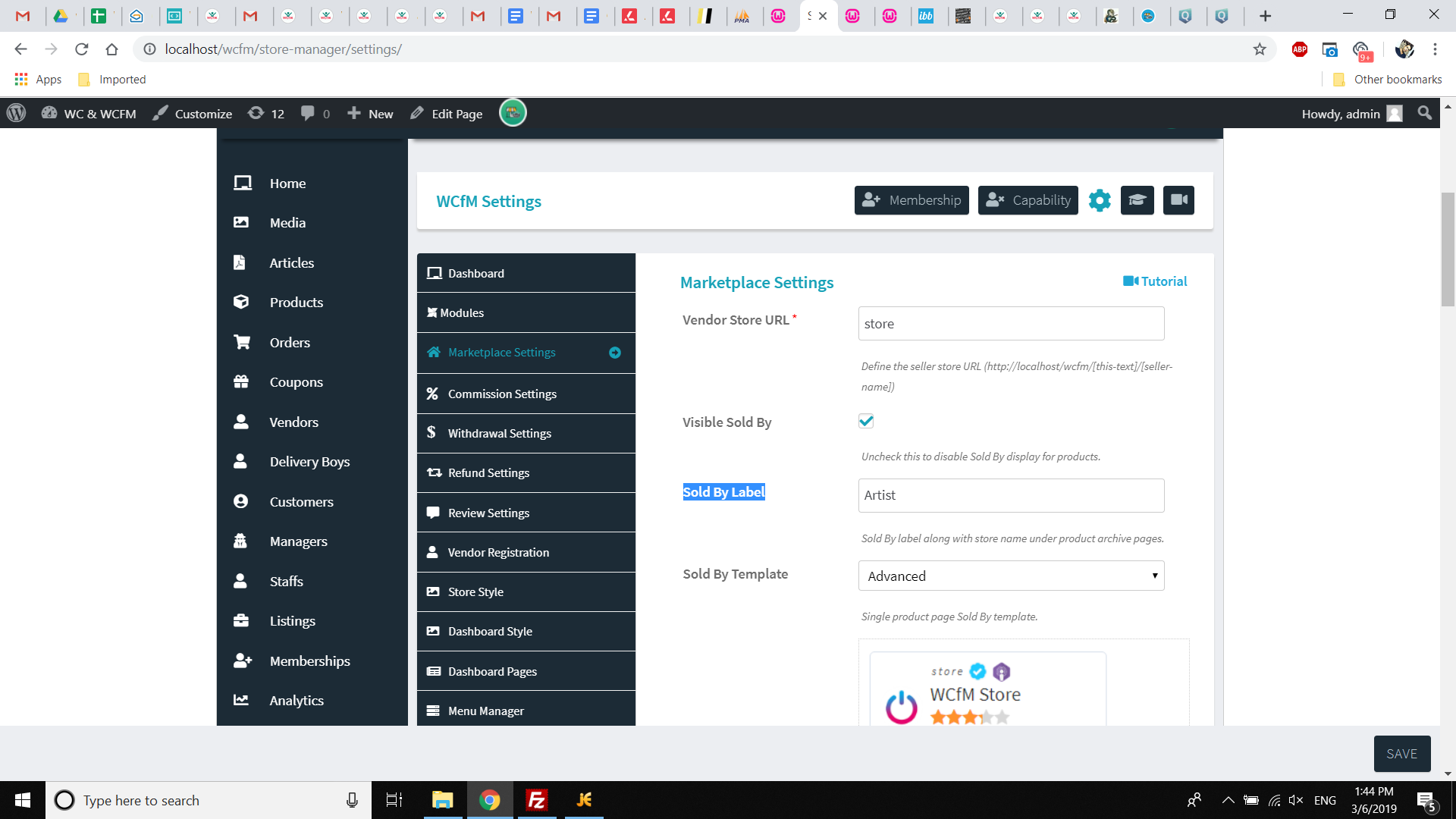Open the Review Settings tab
Viewport: 1456px width, 819px height.
[526, 513]
